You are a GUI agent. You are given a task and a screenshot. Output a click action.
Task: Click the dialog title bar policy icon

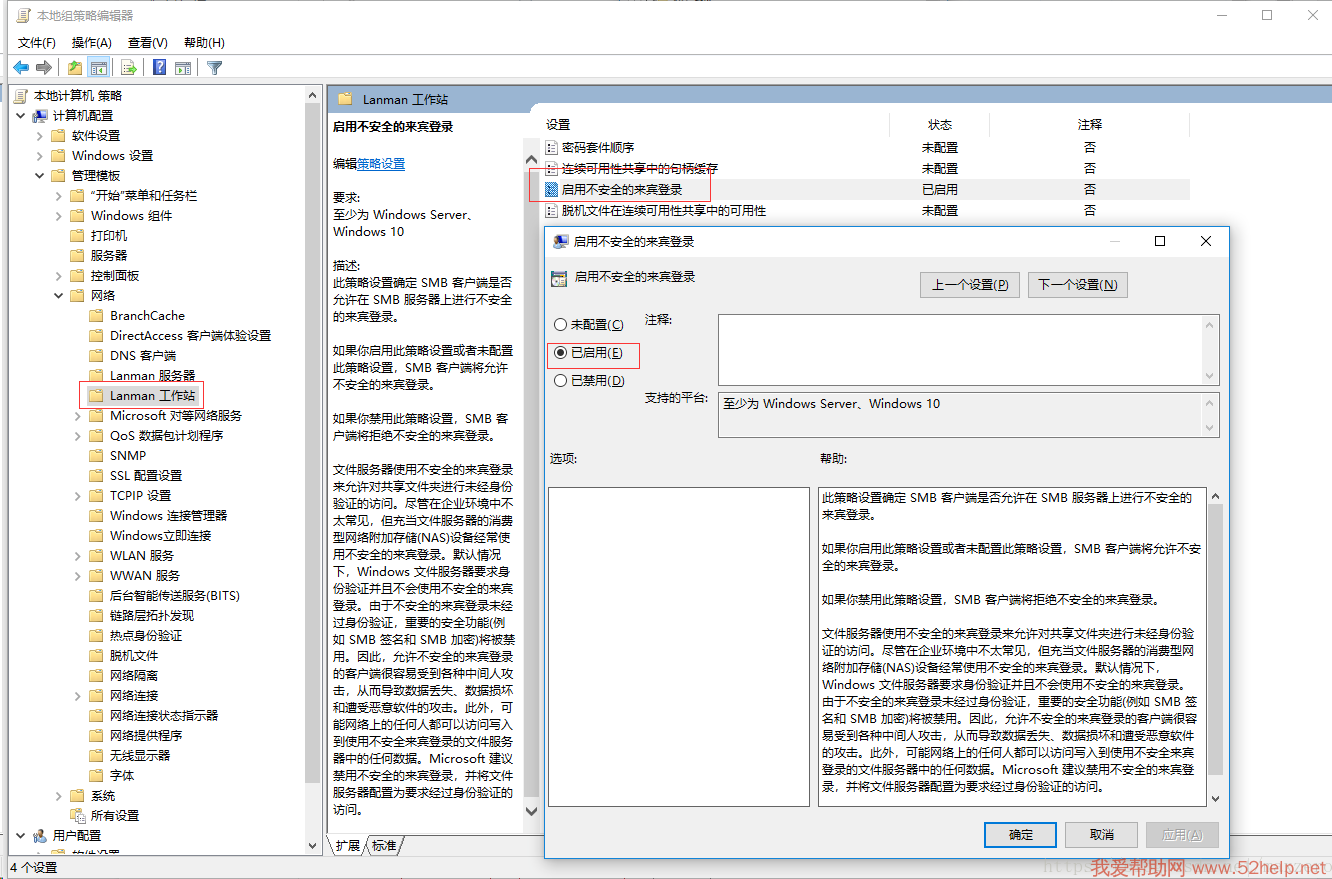[x=561, y=241]
